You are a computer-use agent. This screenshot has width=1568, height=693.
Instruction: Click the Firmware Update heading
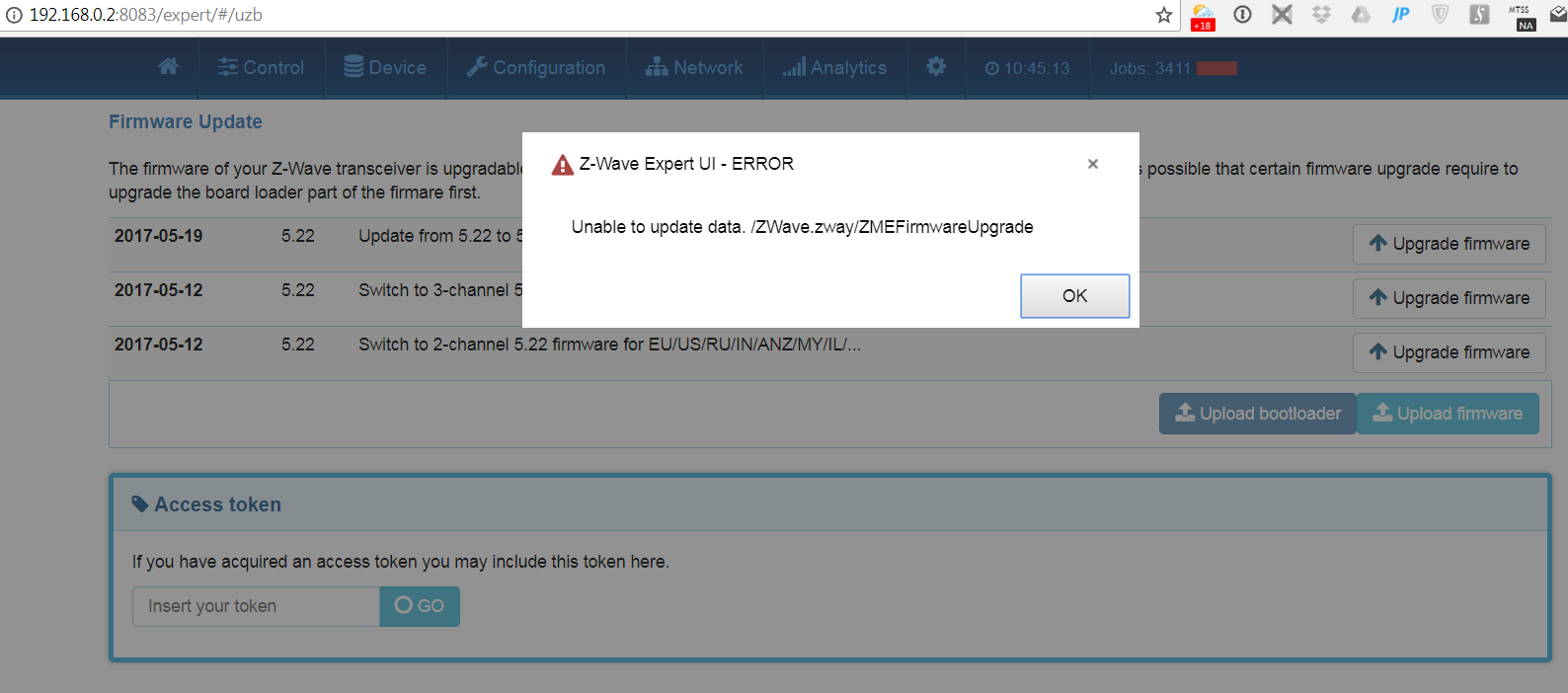point(186,121)
